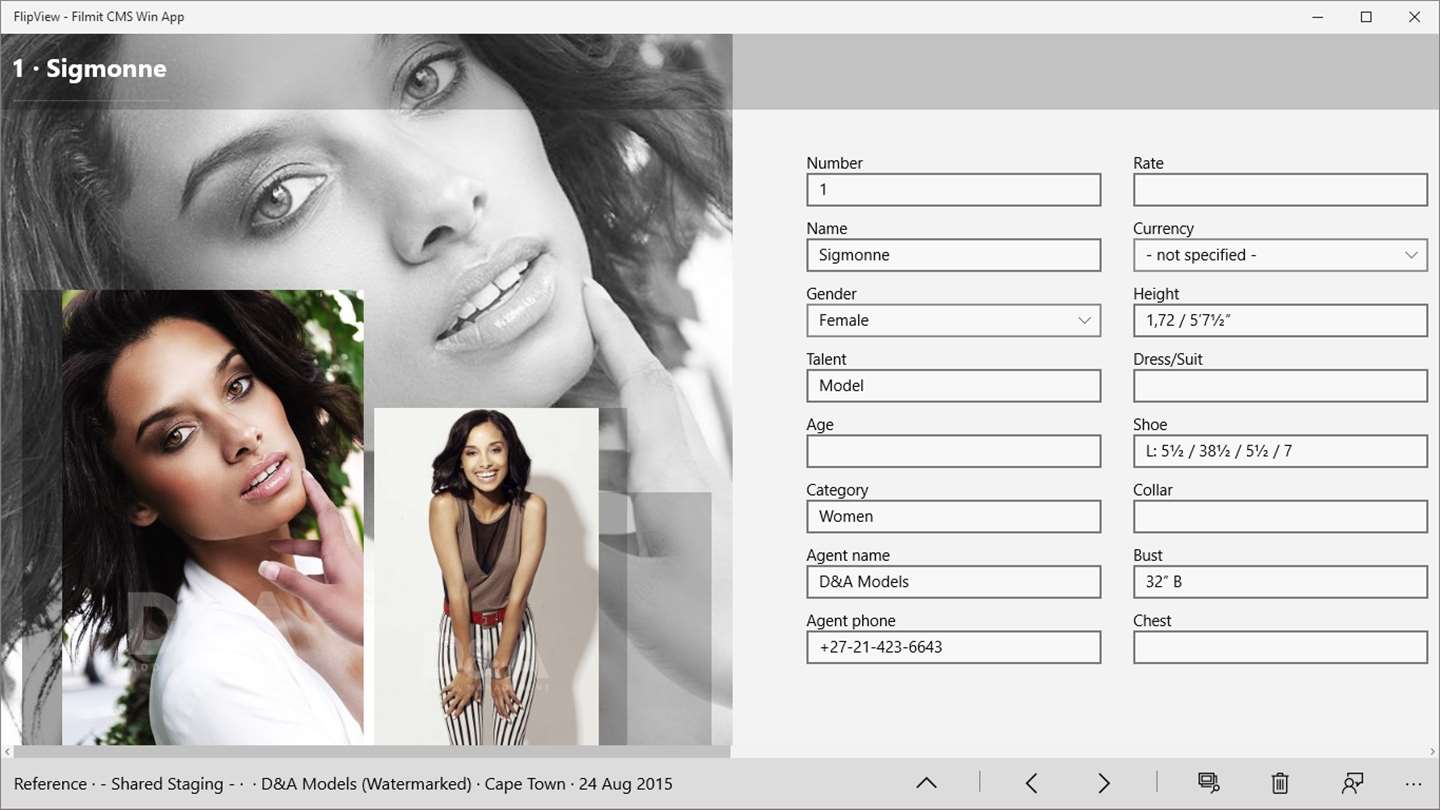Click the full-body striped pants photo

coord(486,576)
